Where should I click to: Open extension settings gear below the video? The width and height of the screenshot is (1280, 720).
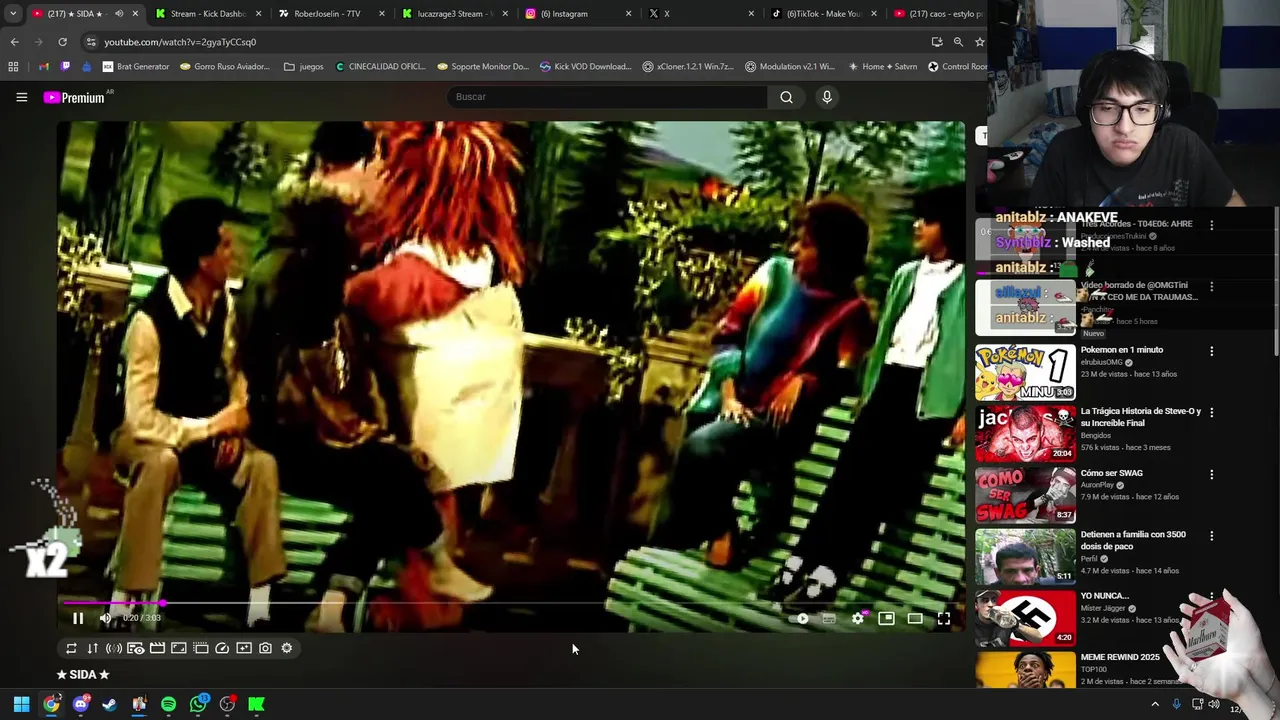(x=287, y=648)
